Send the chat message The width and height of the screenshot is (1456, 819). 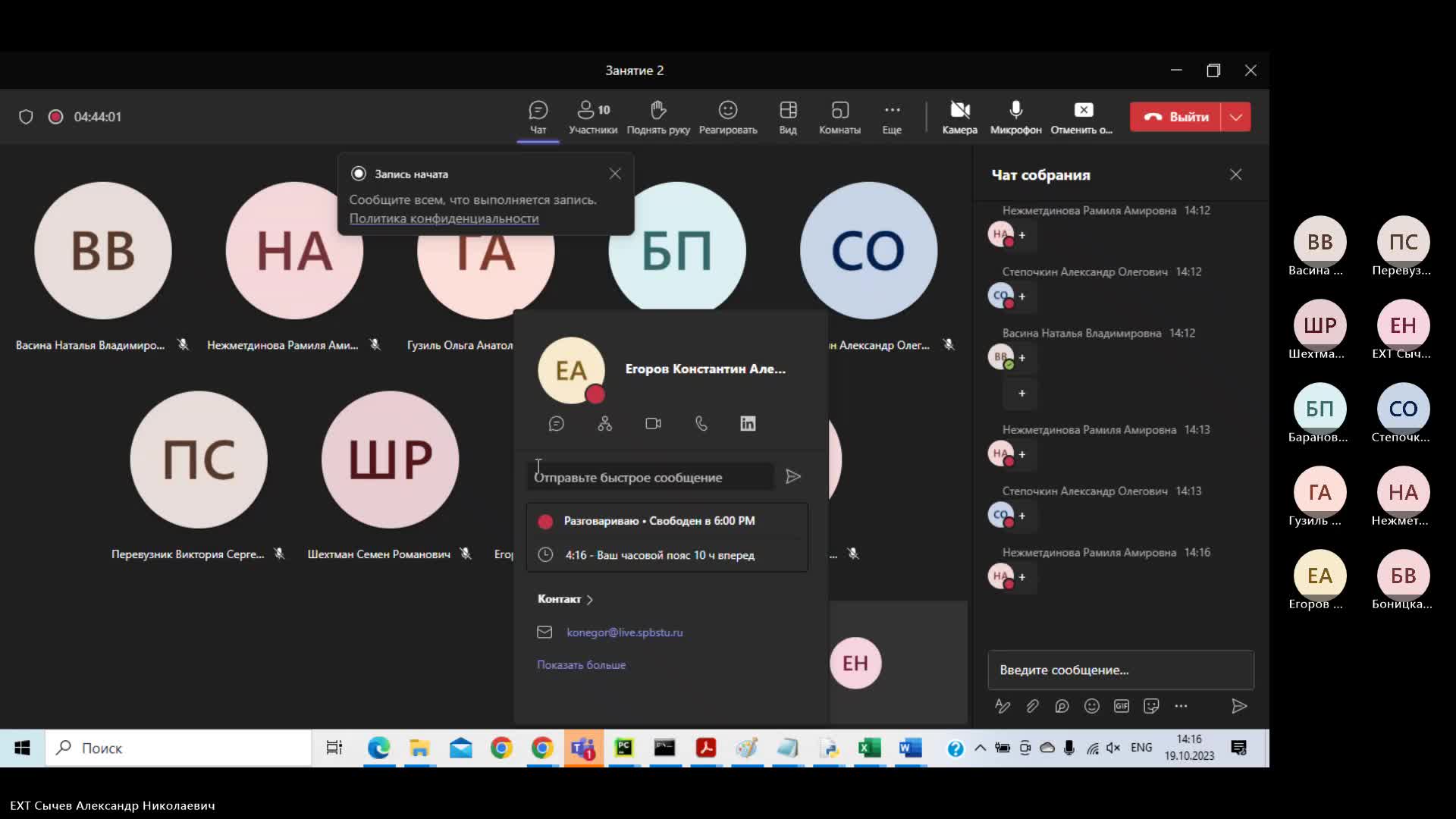pyautogui.click(x=1239, y=706)
